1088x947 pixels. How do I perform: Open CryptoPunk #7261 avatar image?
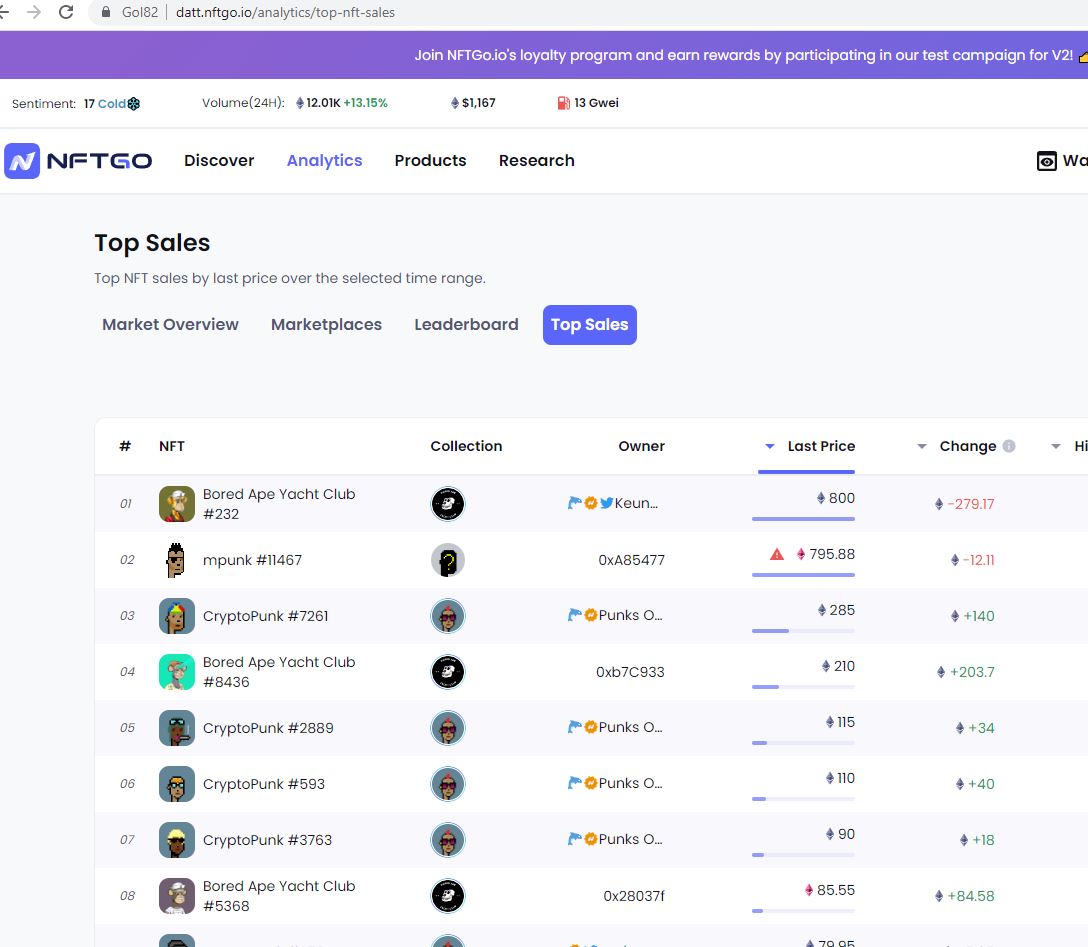pyautogui.click(x=177, y=616)
